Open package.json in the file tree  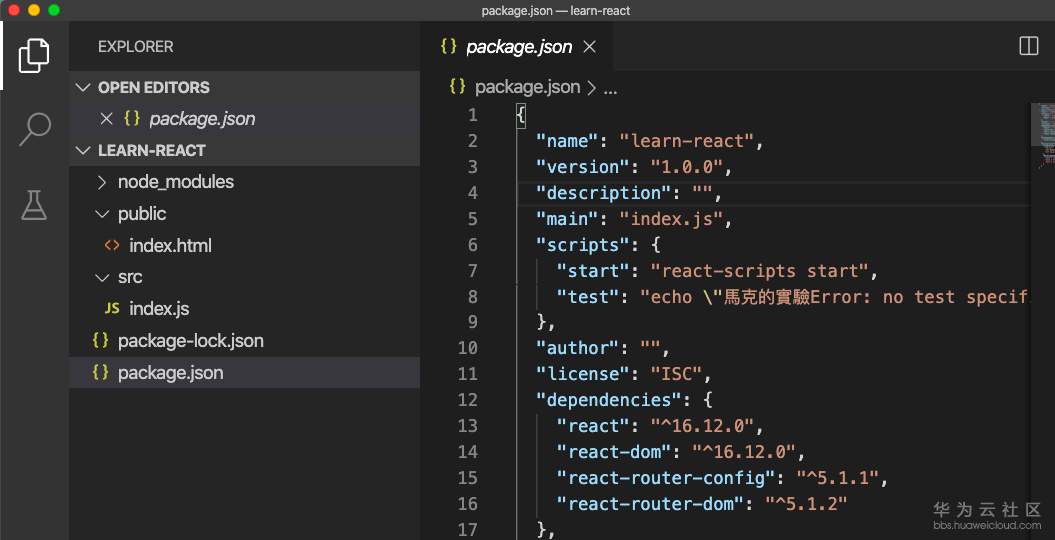[x=170, y=373]
